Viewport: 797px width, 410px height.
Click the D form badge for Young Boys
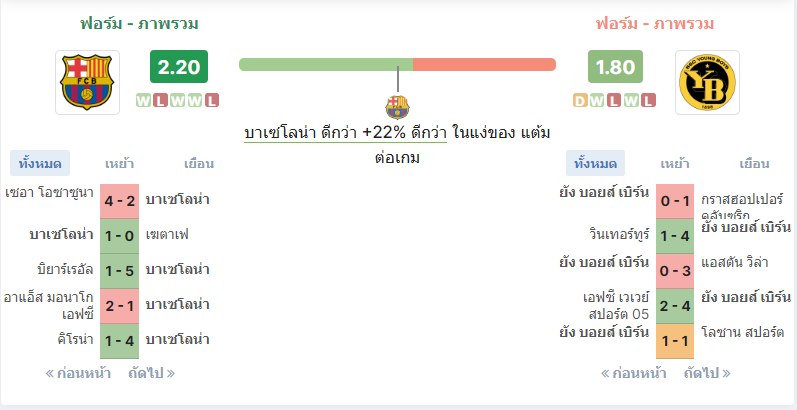pos(580,101)
